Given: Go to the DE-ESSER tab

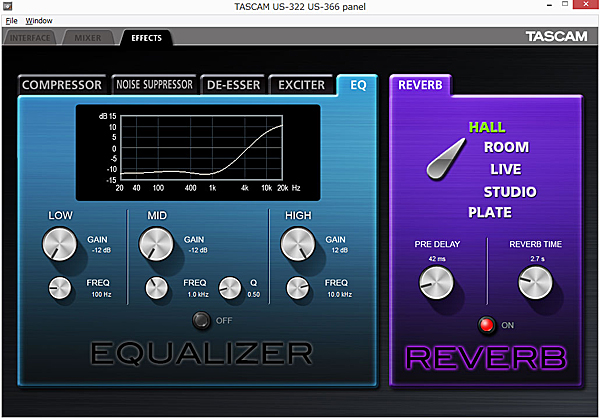Looking at the screenshot, I should pyautogui.click(x=233, y=85).
